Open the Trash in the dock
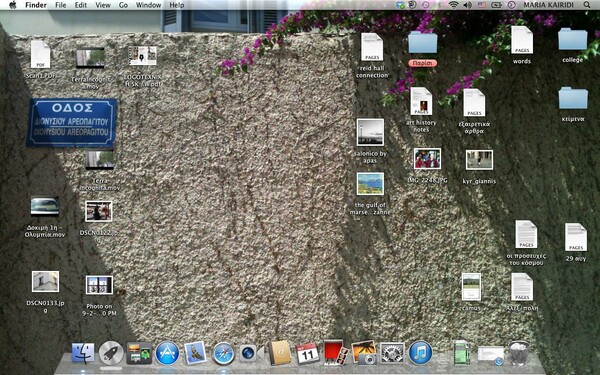600x375 pixels. 518,353
